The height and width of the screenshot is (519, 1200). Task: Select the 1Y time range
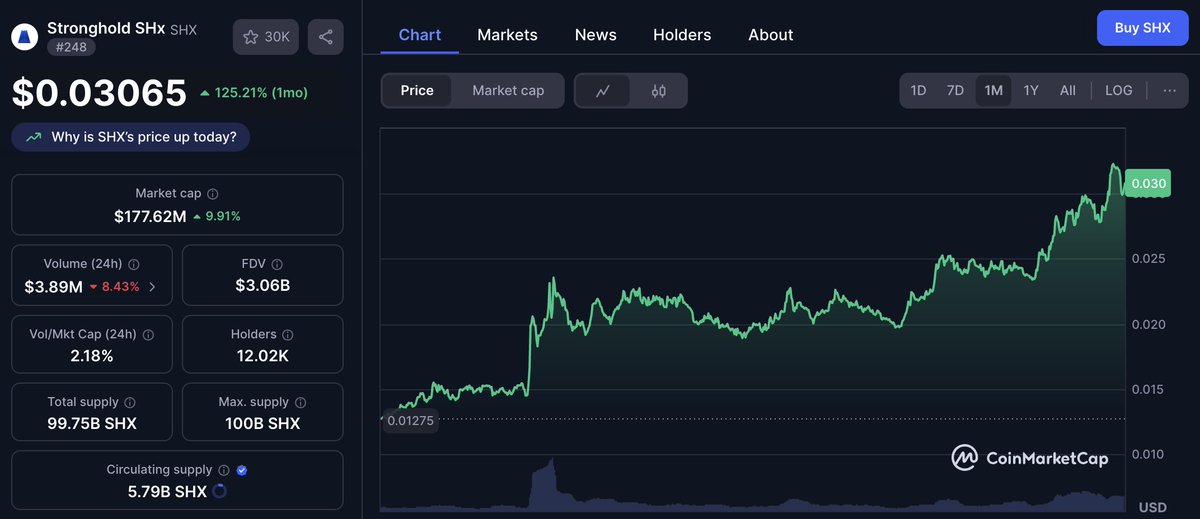pyautogui.click(x=1031, y=90)
